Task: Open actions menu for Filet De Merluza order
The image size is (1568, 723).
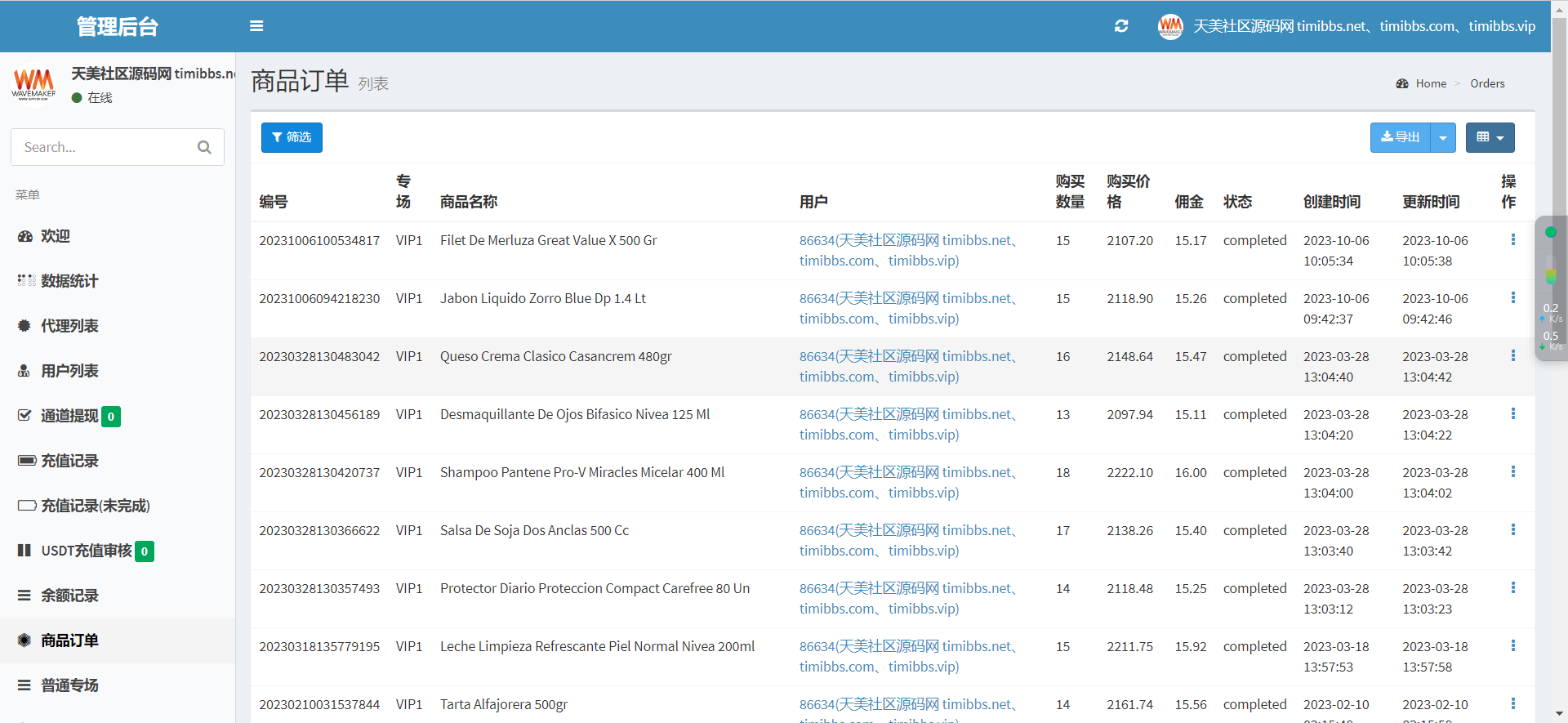Action: point(1512,239)
